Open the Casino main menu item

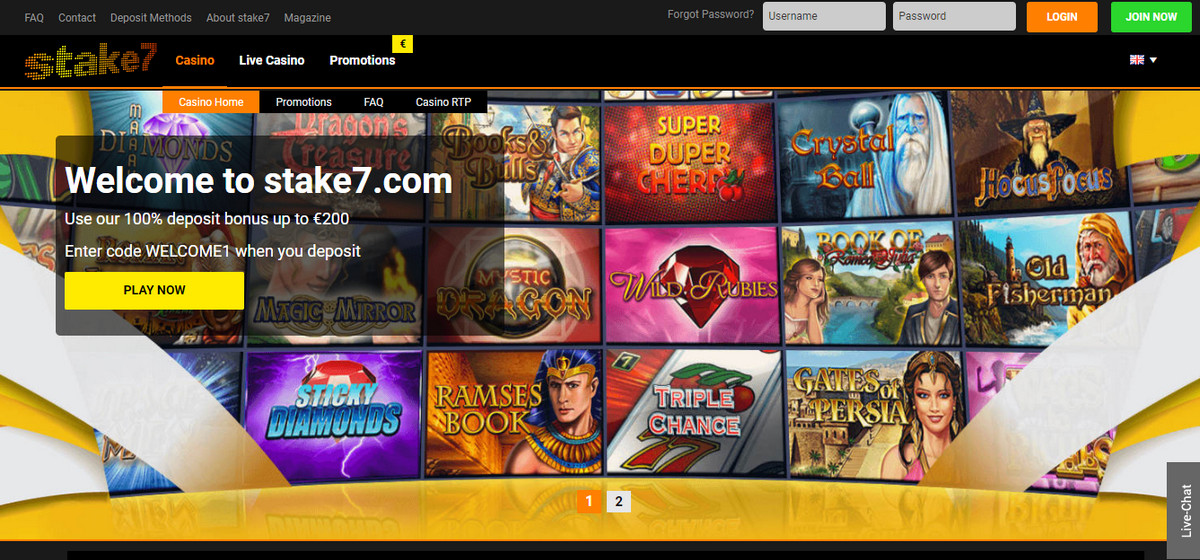tap(195, 60)
